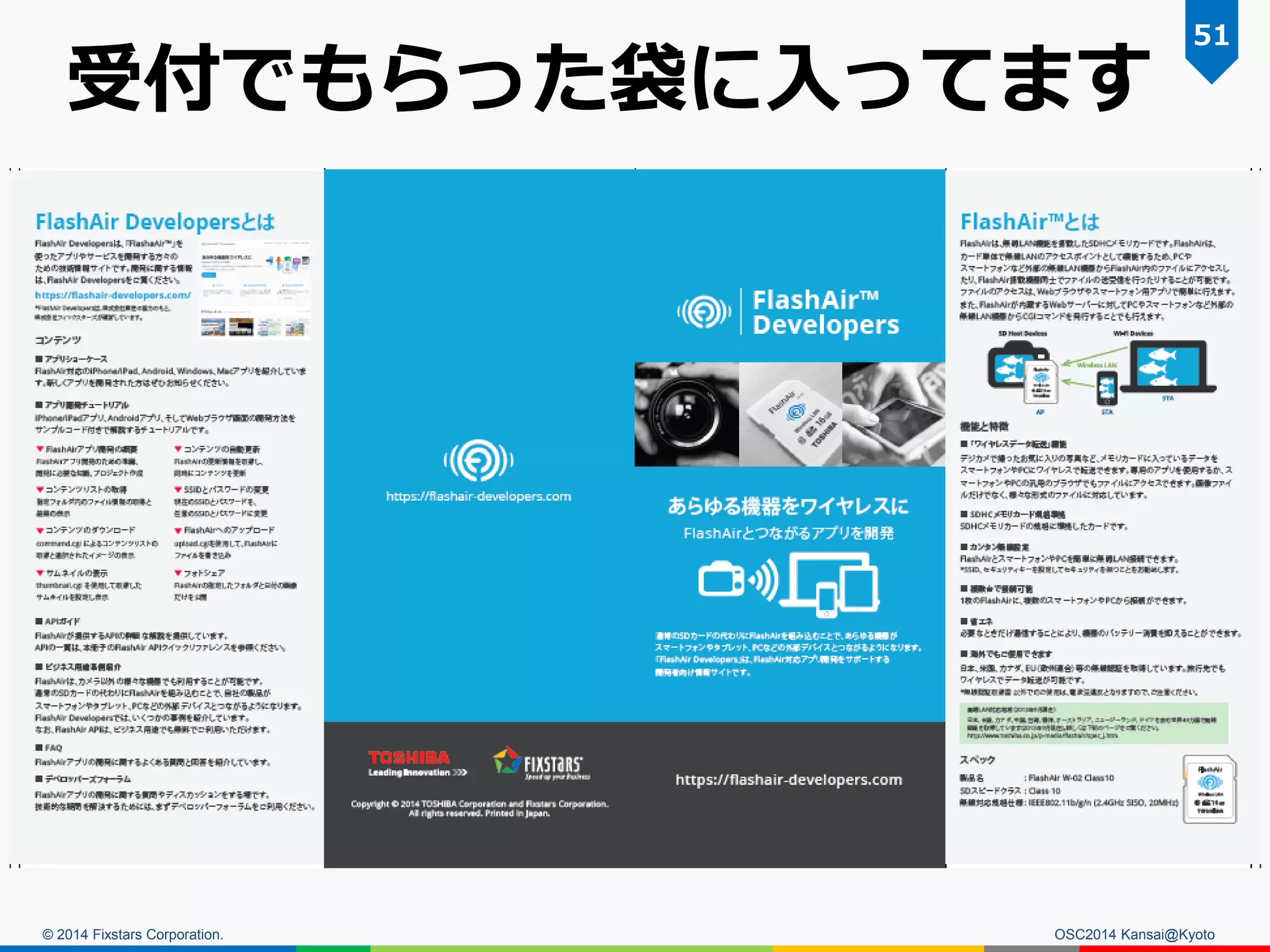The height and width of the screenshot is (952, 1270).
Task: Click the デベロッパーズフォーラム bullet heading
Action: pyautogui.click(x=83, y=779)
